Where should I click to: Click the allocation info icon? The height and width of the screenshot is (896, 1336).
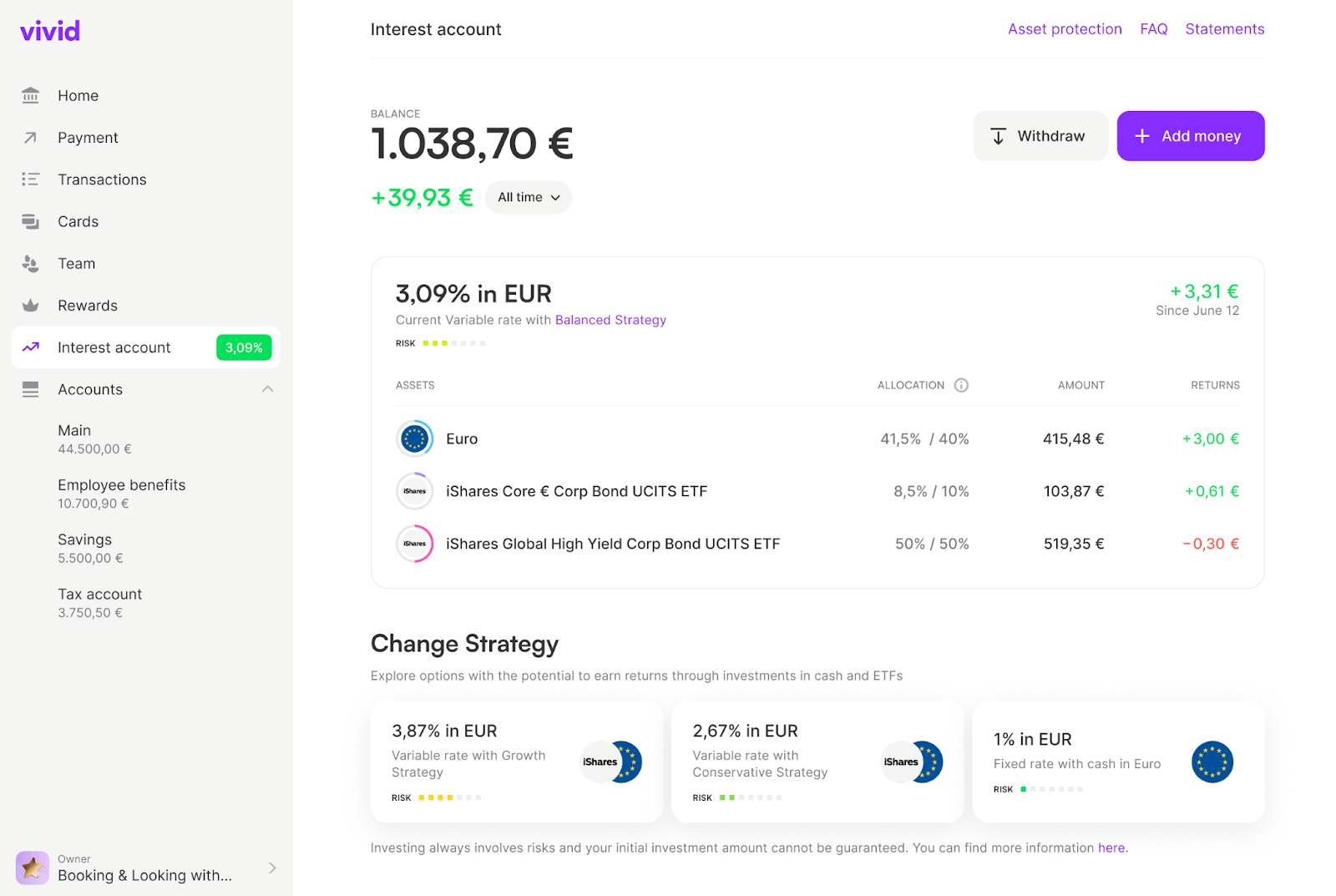tap(961, 385)
